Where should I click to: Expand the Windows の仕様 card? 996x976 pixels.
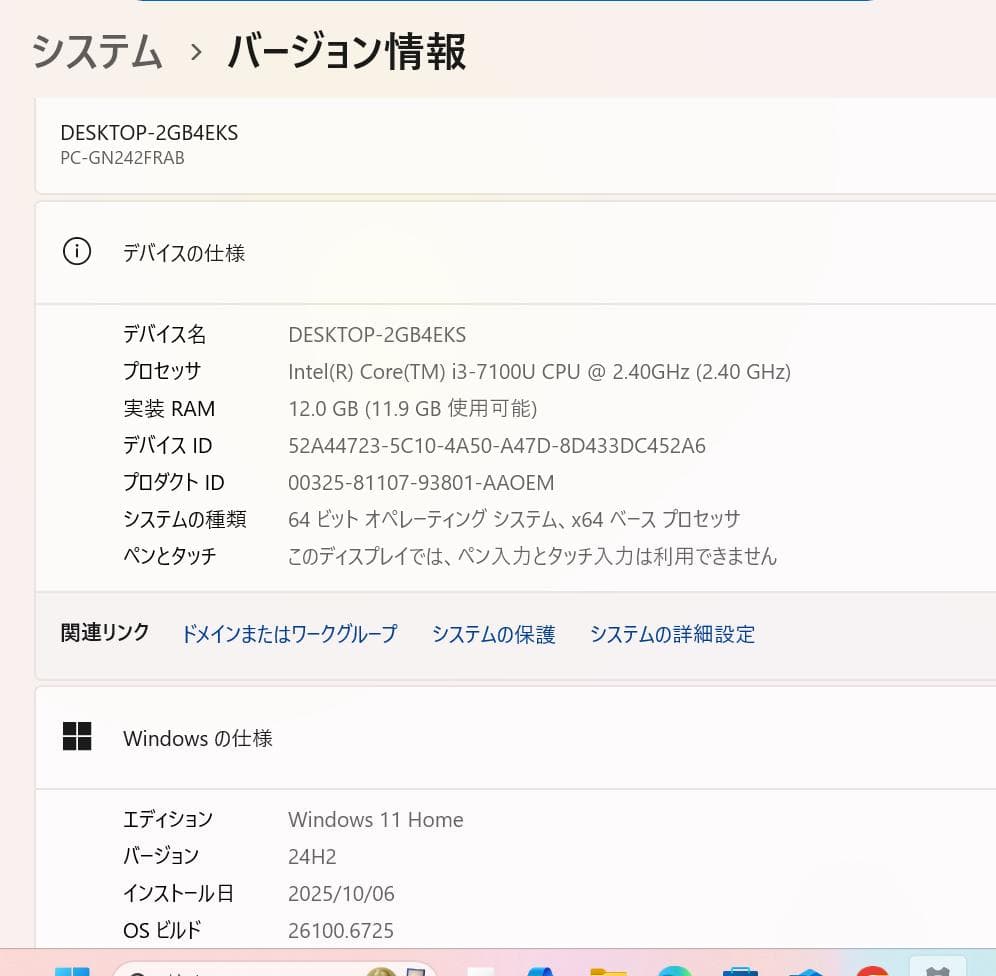pos(500,738)
